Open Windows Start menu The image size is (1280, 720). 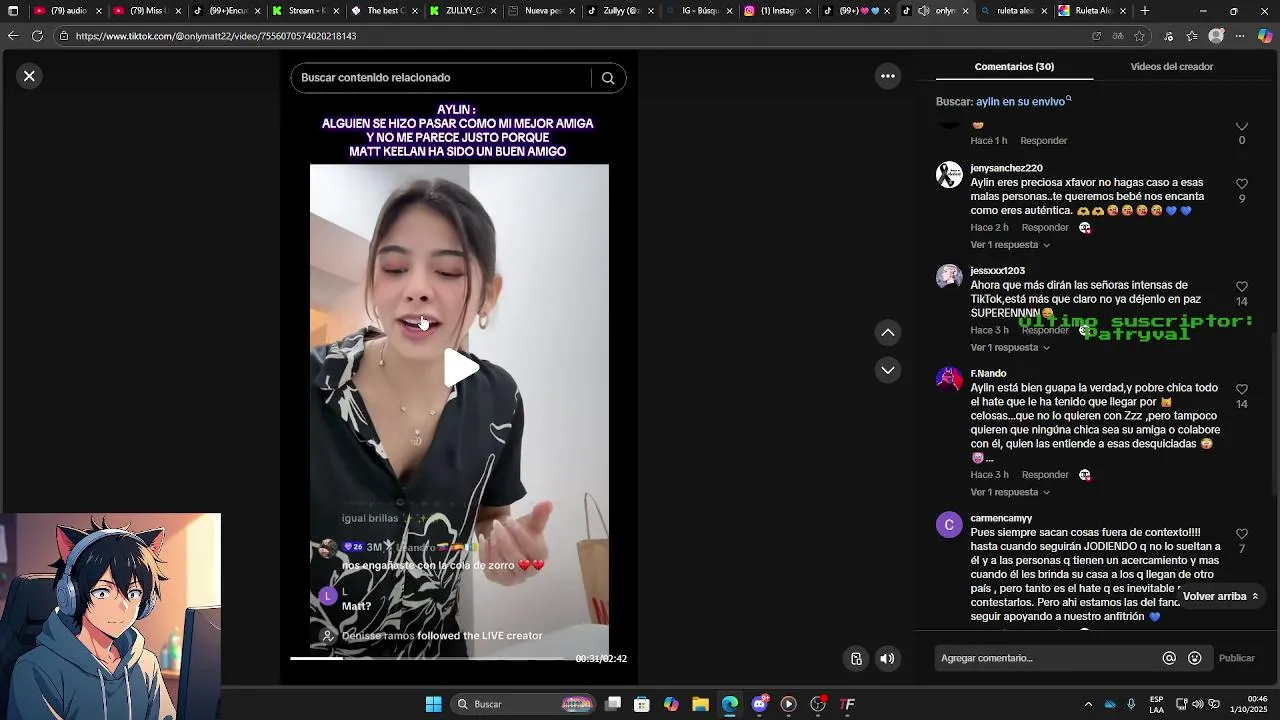pos(433,704)
